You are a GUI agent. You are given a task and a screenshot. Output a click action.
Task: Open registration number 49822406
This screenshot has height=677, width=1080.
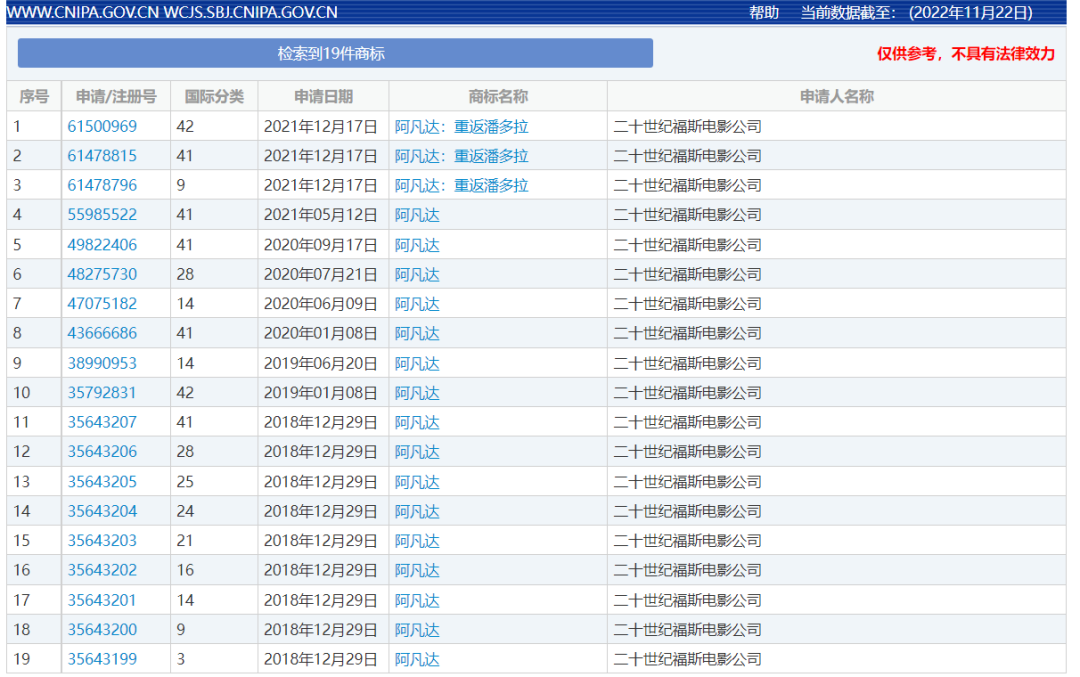[102, 245]
